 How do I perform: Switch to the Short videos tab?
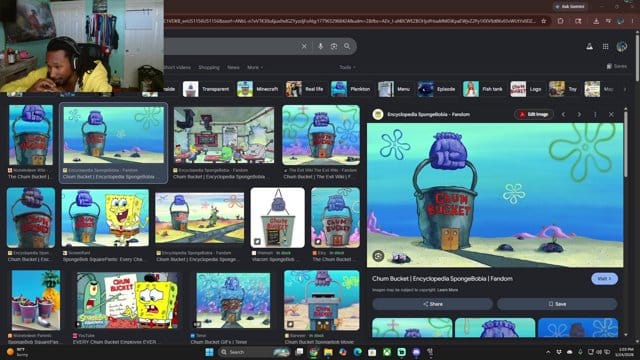coord(178,67)
